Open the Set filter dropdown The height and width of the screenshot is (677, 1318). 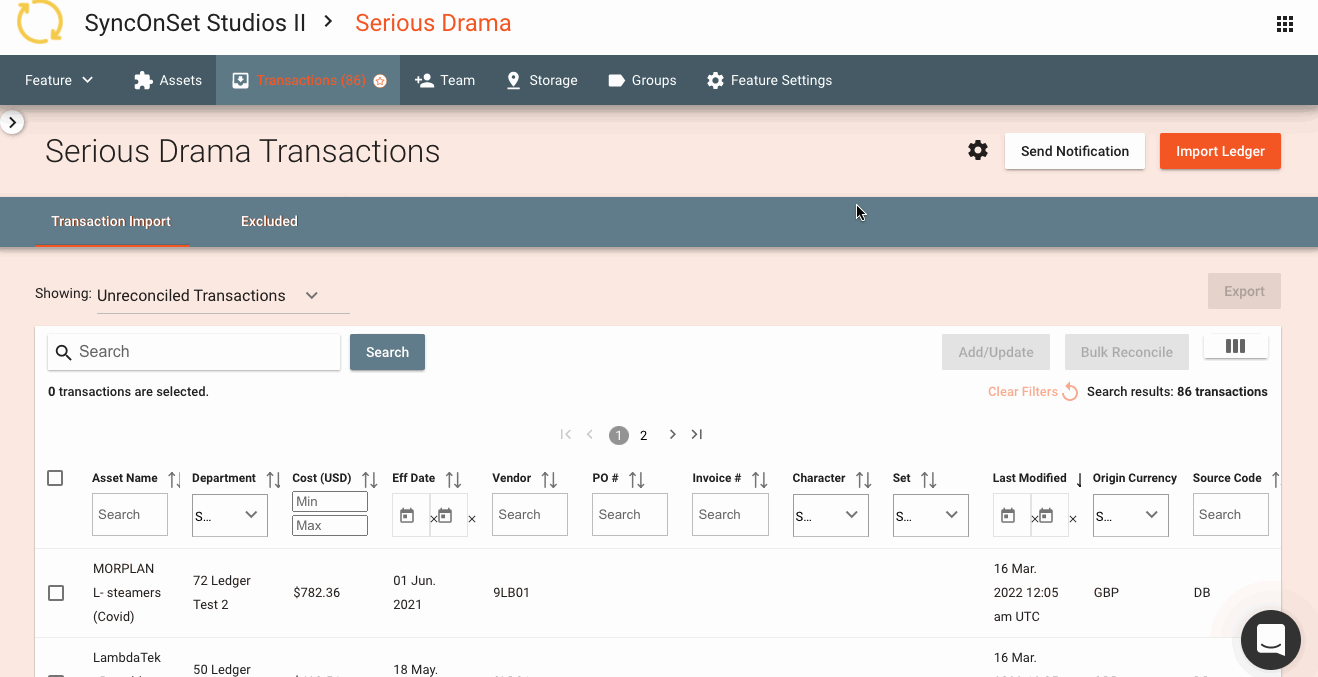click(x=930, y=515)
